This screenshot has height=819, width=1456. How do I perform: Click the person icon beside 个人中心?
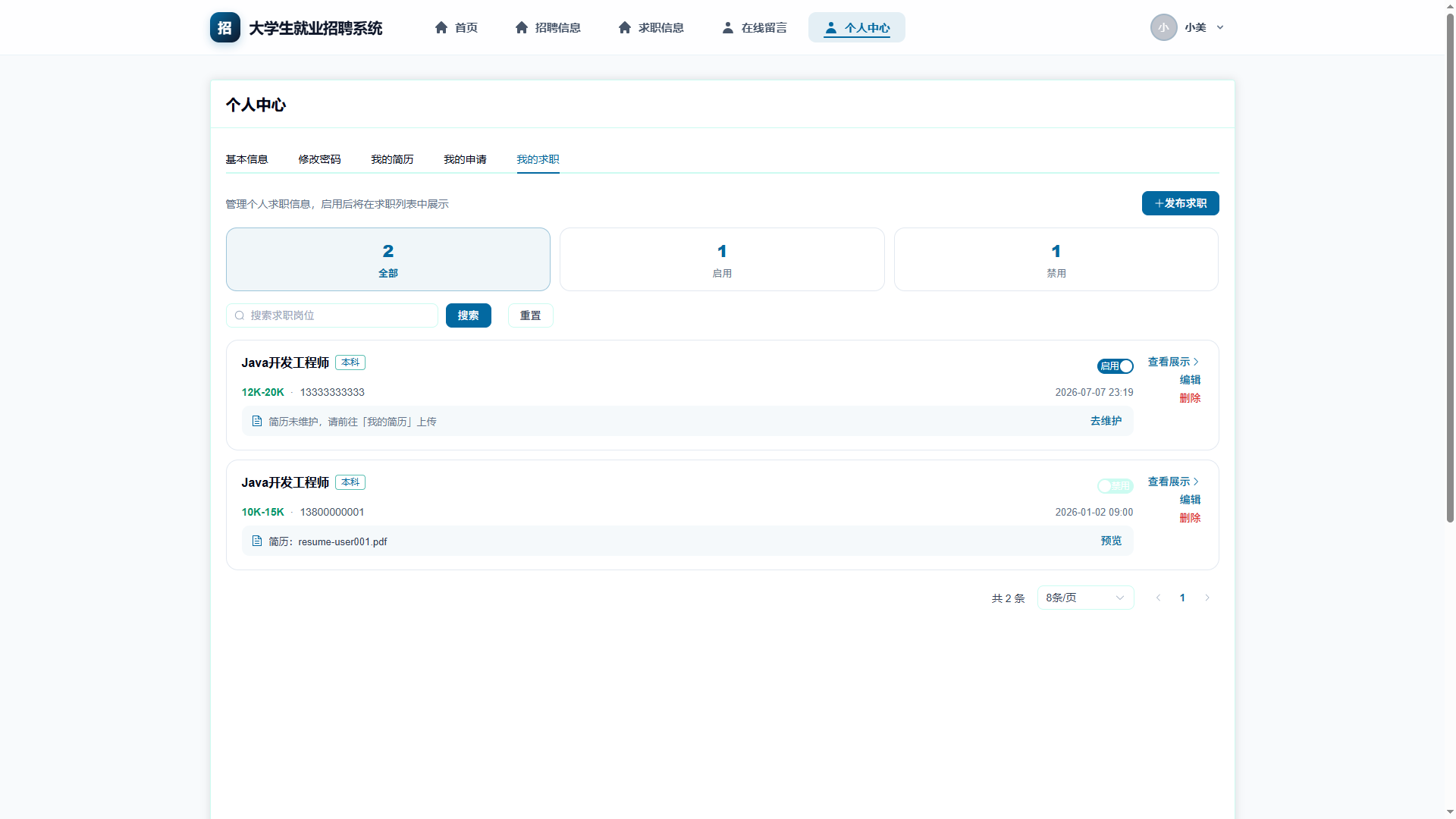[831, 27]
